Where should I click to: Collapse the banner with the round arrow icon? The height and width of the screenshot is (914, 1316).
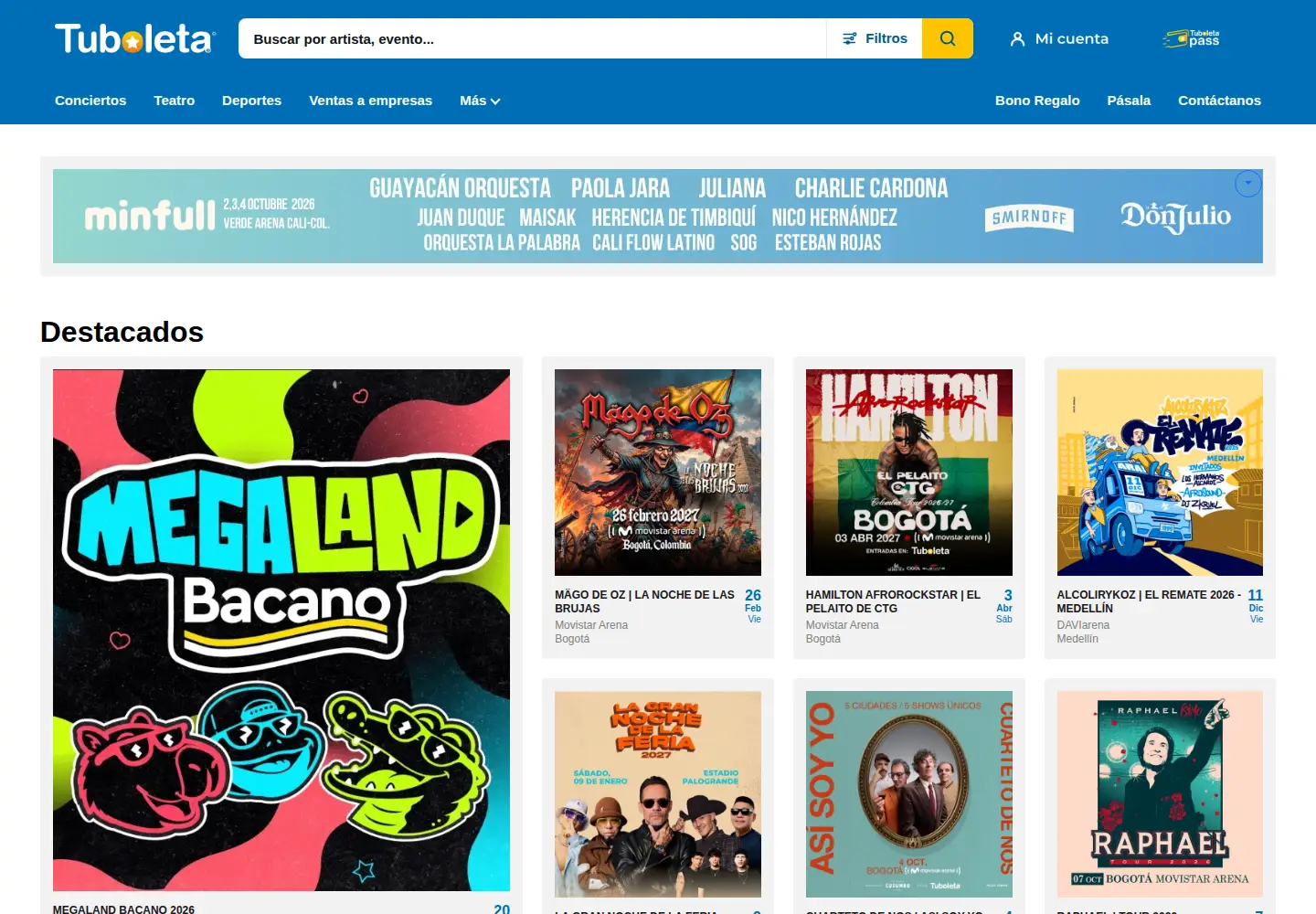(1248, 184)
